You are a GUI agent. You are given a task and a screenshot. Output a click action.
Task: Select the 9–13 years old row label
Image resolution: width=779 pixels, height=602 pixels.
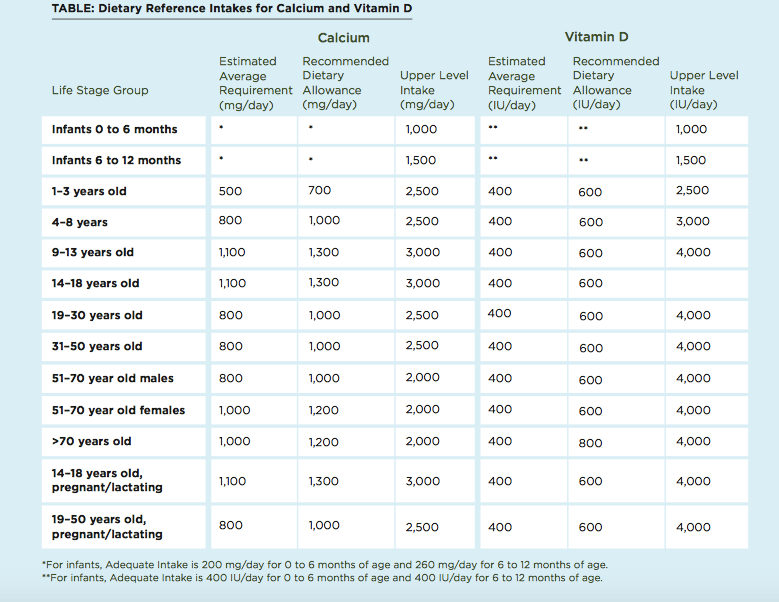(x=92, y=252)
